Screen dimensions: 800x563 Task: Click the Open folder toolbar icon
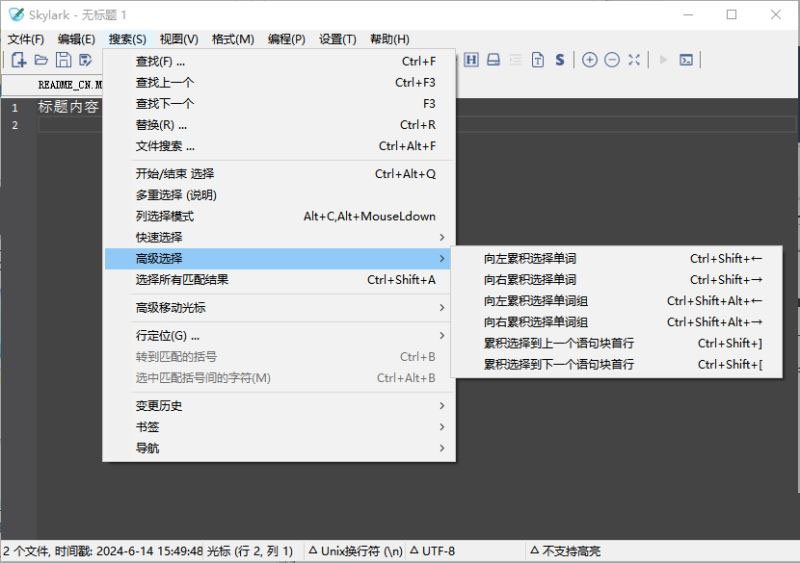[x=41, y=60]
